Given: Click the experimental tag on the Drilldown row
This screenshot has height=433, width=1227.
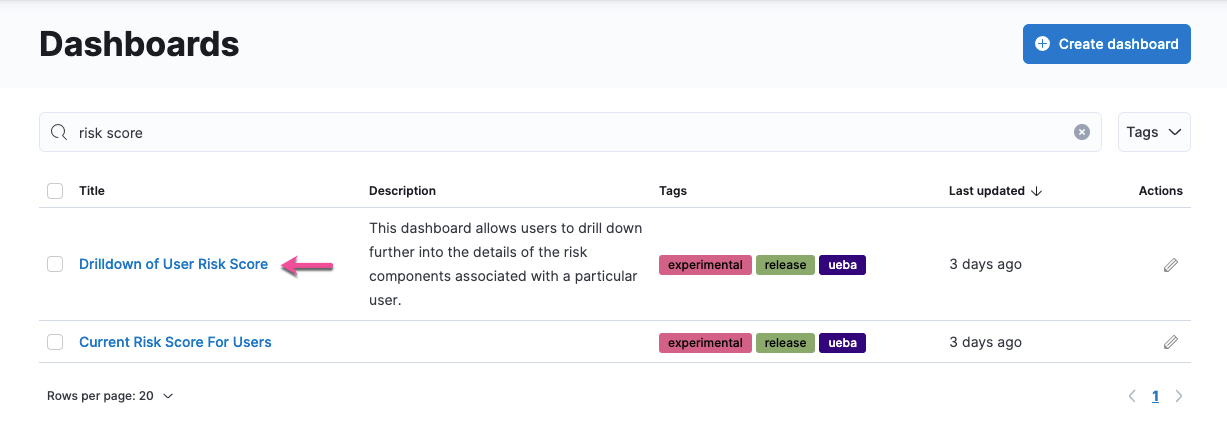Looking at the screenshot, I should pos(705,265).
